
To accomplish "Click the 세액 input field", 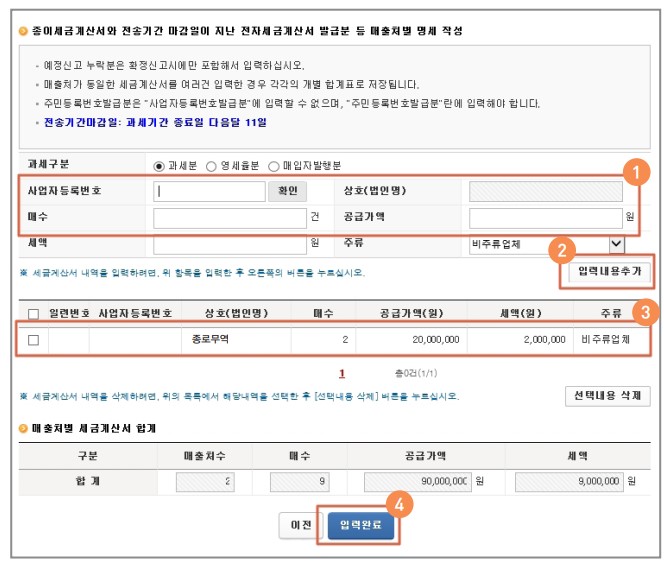I will 230,244.
